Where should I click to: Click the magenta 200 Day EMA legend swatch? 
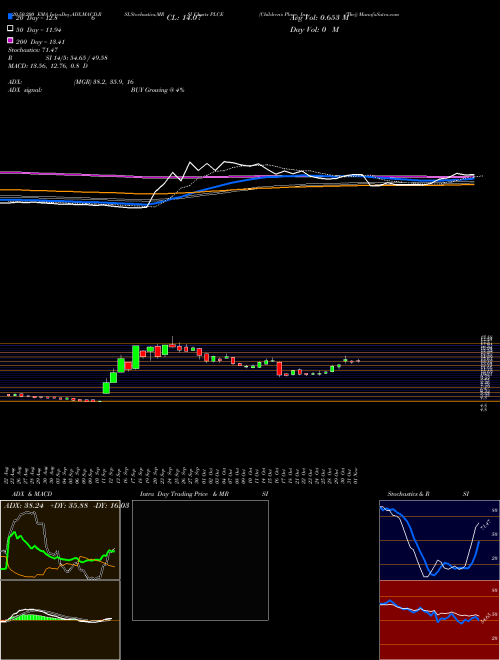tap(10, 41)
